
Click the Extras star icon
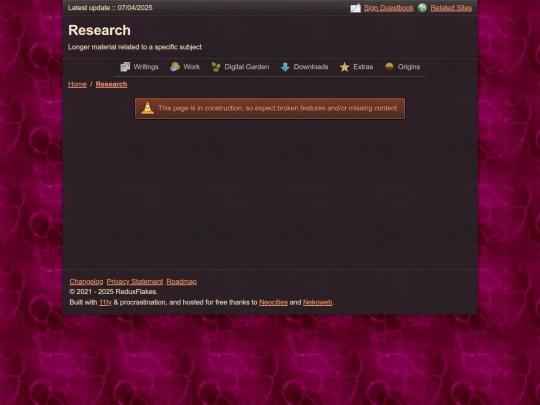point(344,67)
